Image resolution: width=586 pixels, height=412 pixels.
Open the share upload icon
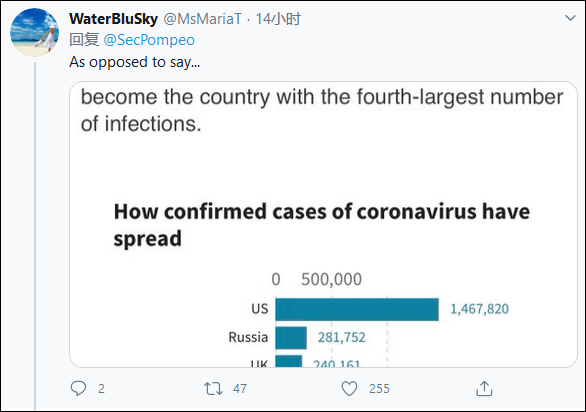(x=484, y=388)
